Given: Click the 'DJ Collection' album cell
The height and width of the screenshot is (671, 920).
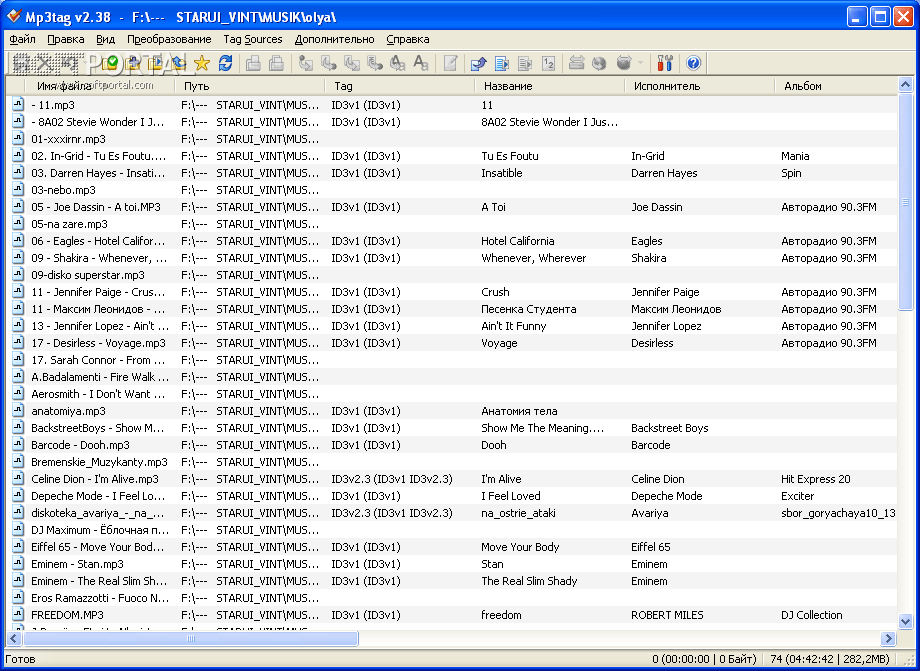Looking at the screenshot, I should (811, 615).
